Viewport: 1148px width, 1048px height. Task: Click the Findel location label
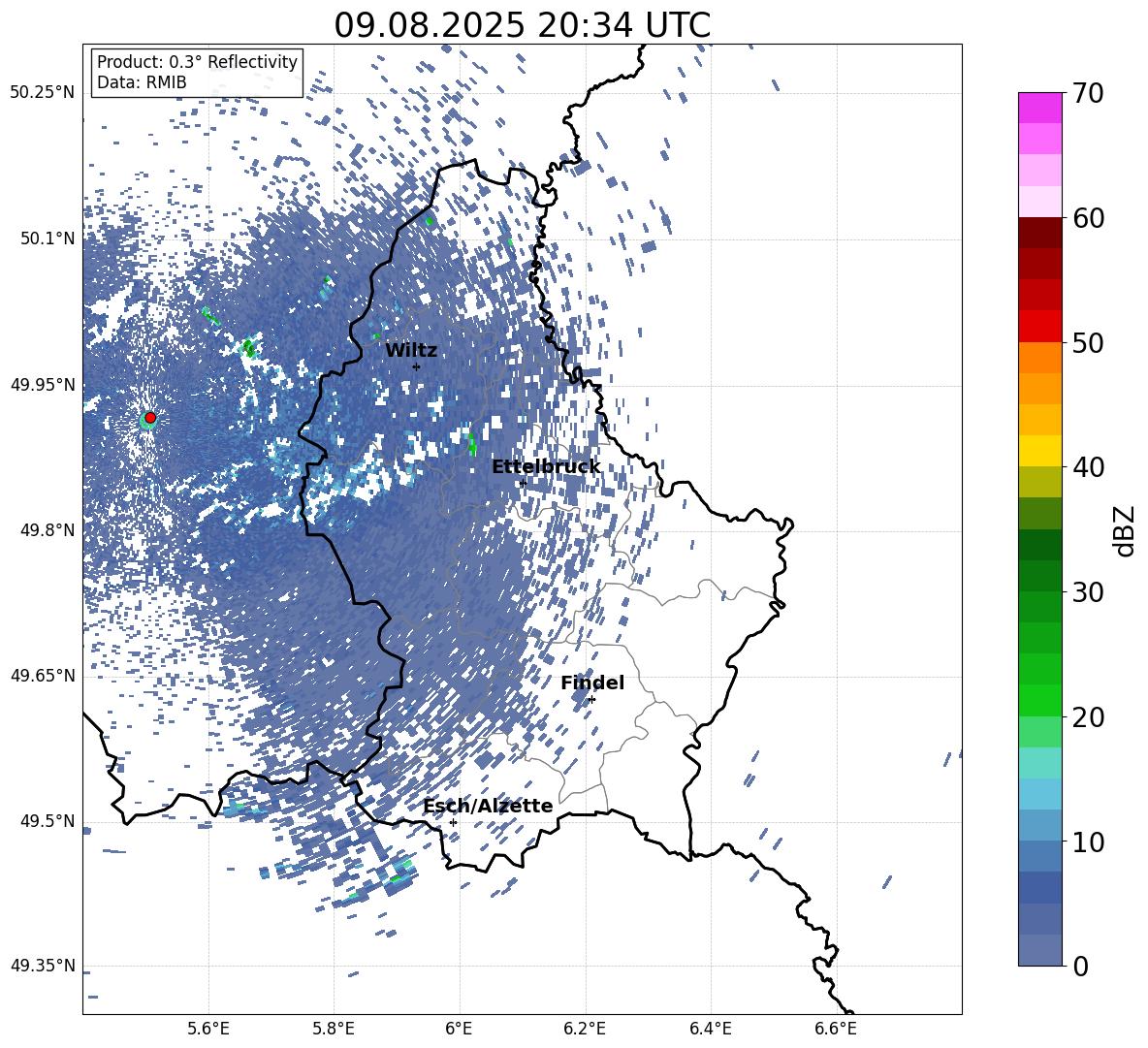pyautogui.click(x=592, y=683)
